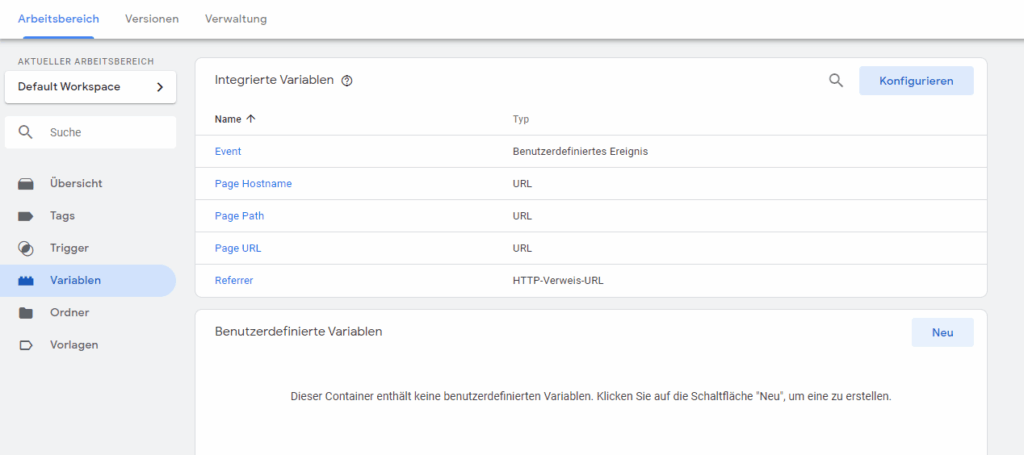Switch to the Versionen tab
Viewport: 1024px width, 455px height.
tap(152, 19)
